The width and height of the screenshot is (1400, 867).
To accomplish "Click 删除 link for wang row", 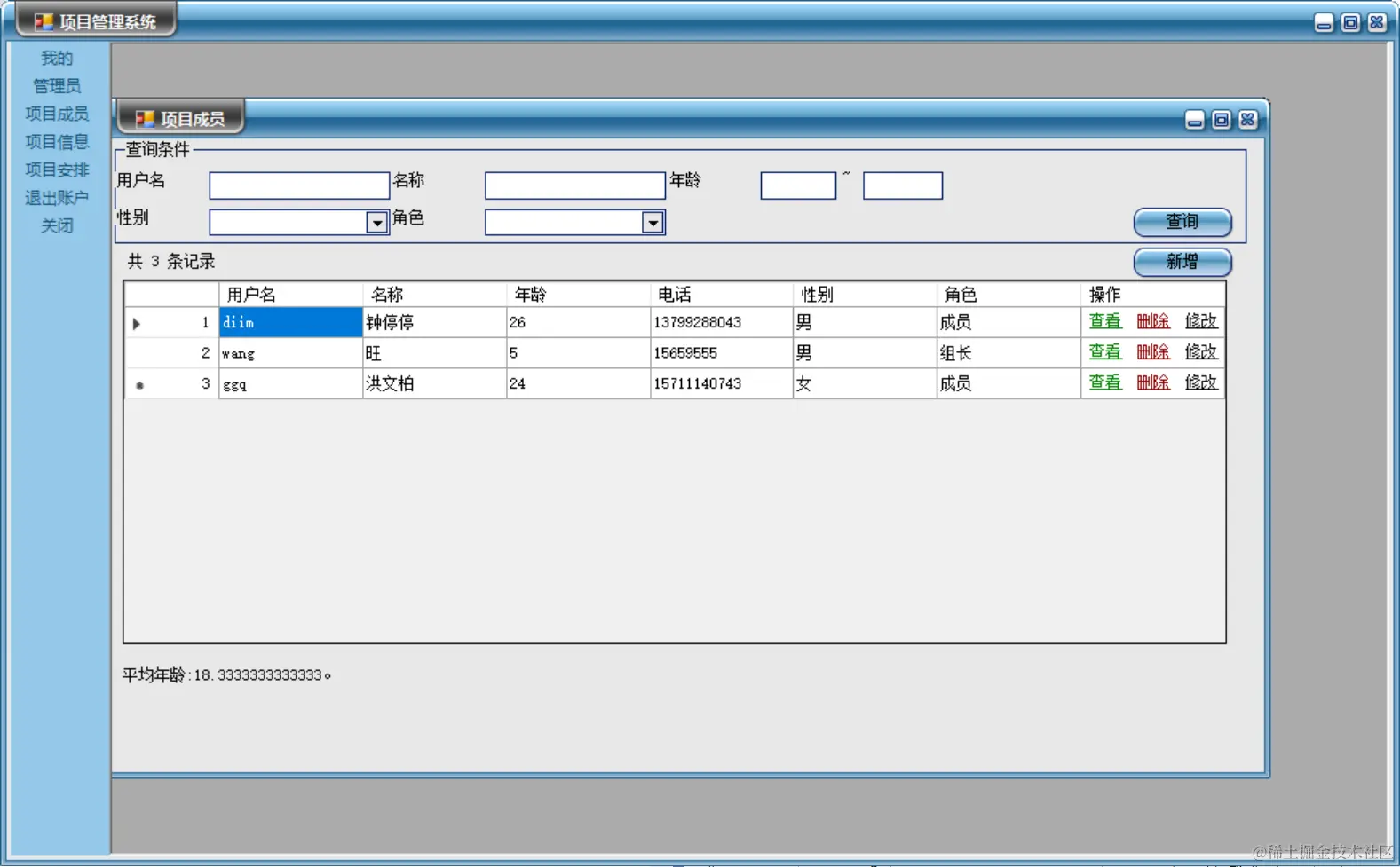I will click(x=1153, y=352).
